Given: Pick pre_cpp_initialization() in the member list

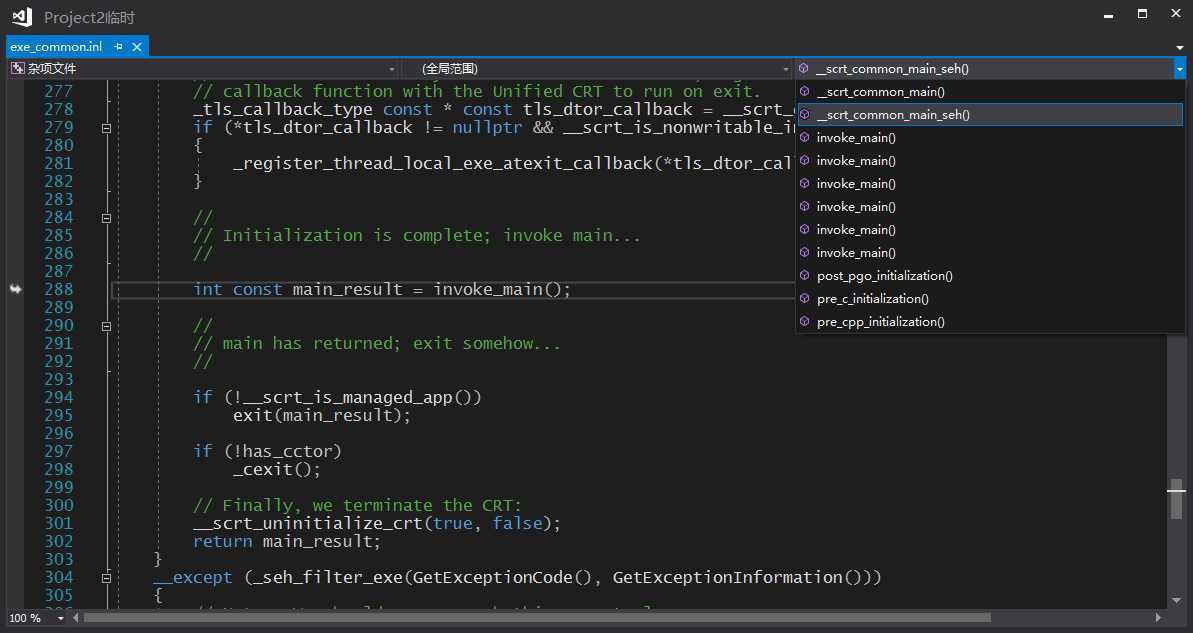Looking at the screenshot, I should [x=990, y=322].
